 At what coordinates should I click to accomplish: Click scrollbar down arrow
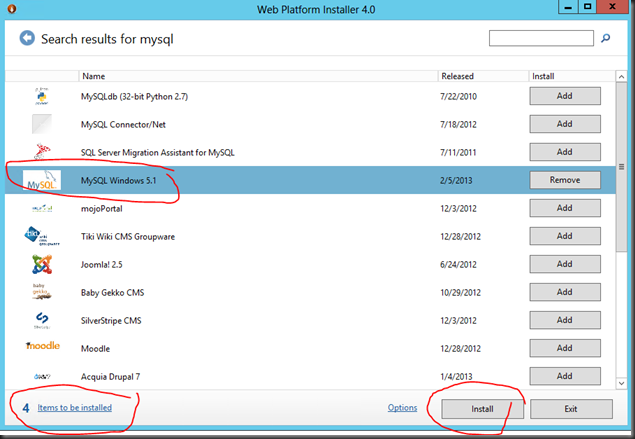coord(621,383)
